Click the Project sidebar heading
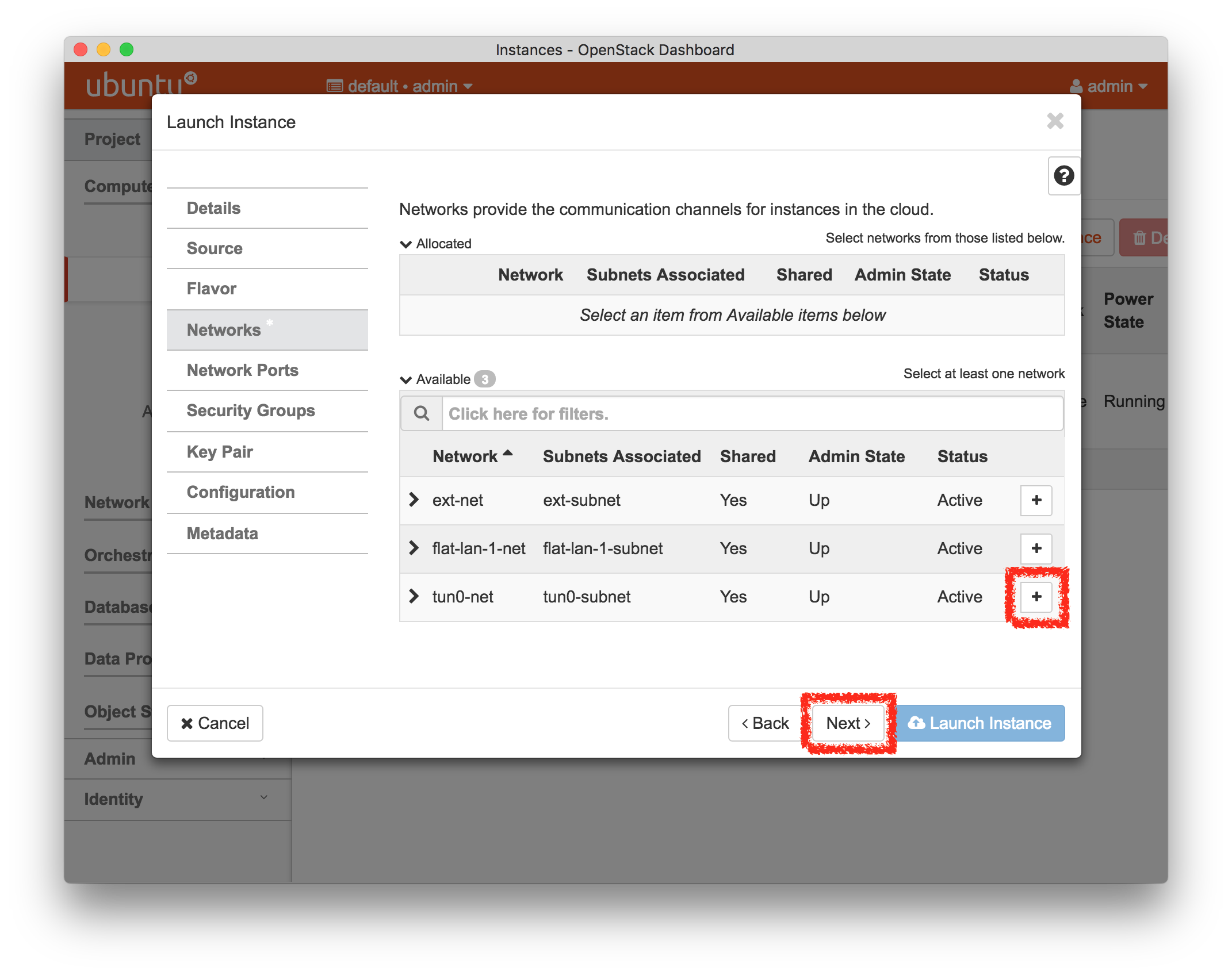The height and width of the screenshot is (975, 1232). click(112, 139)
